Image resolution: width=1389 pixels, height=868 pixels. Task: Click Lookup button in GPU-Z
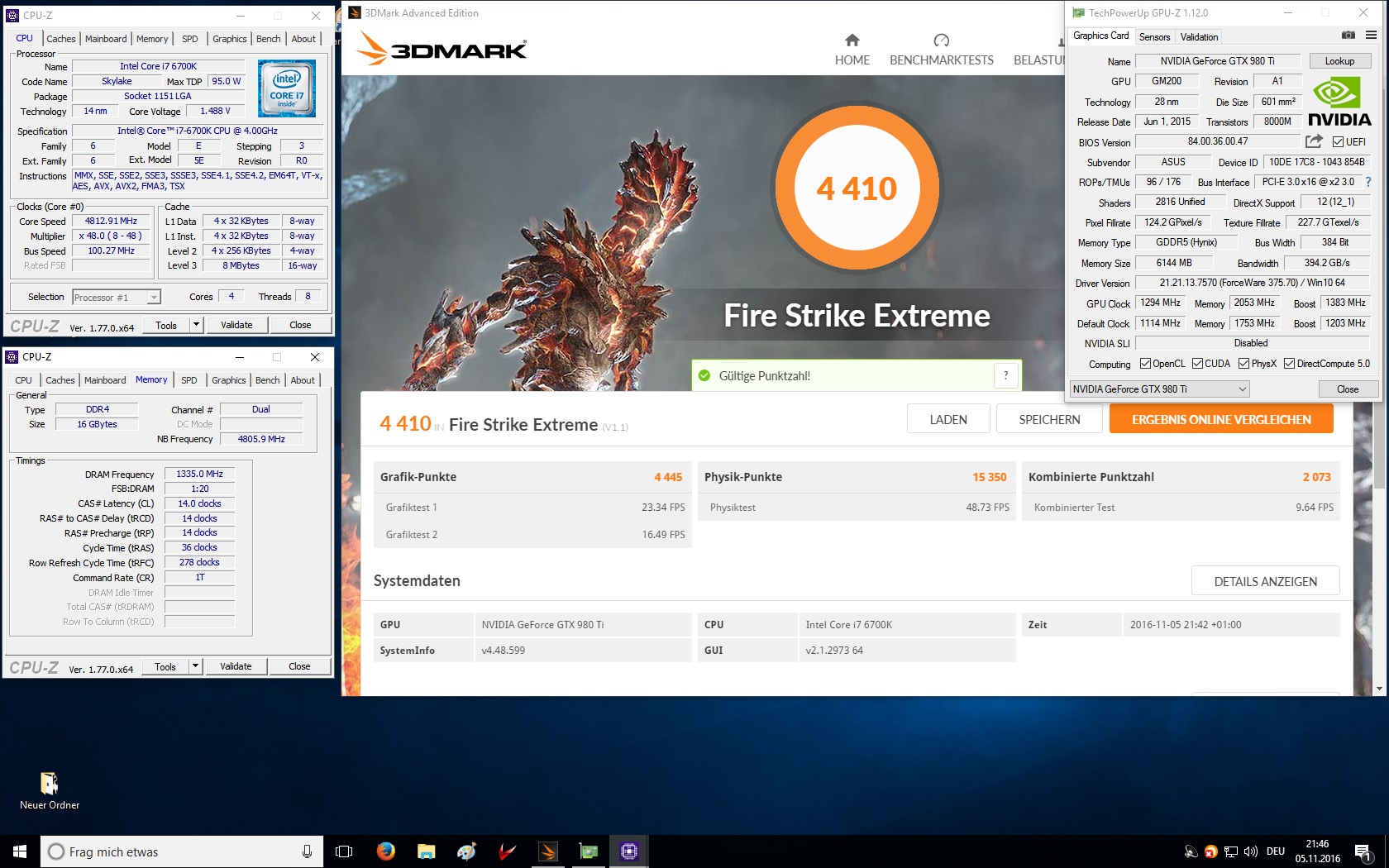[x=1339, y=61]
